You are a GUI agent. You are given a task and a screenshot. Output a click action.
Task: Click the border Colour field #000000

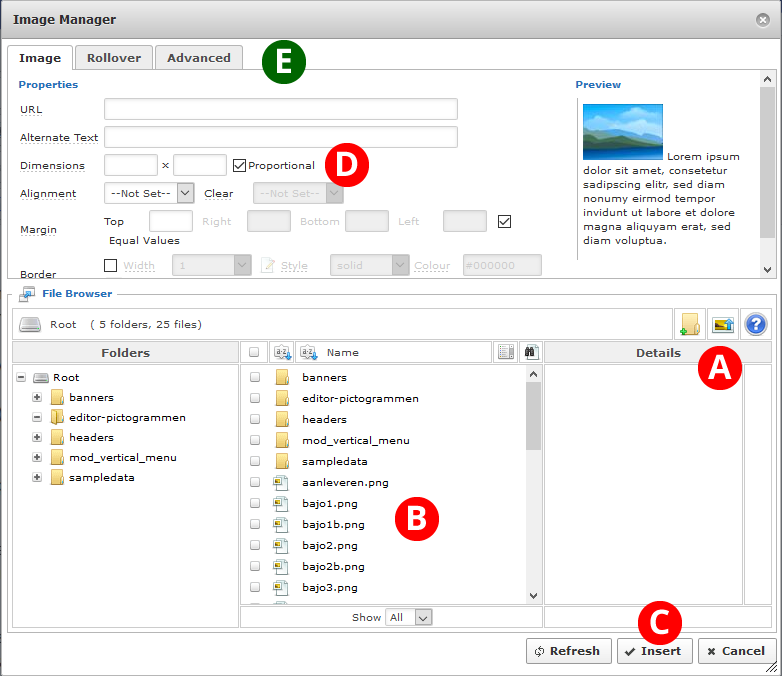[x=502, y=265]
